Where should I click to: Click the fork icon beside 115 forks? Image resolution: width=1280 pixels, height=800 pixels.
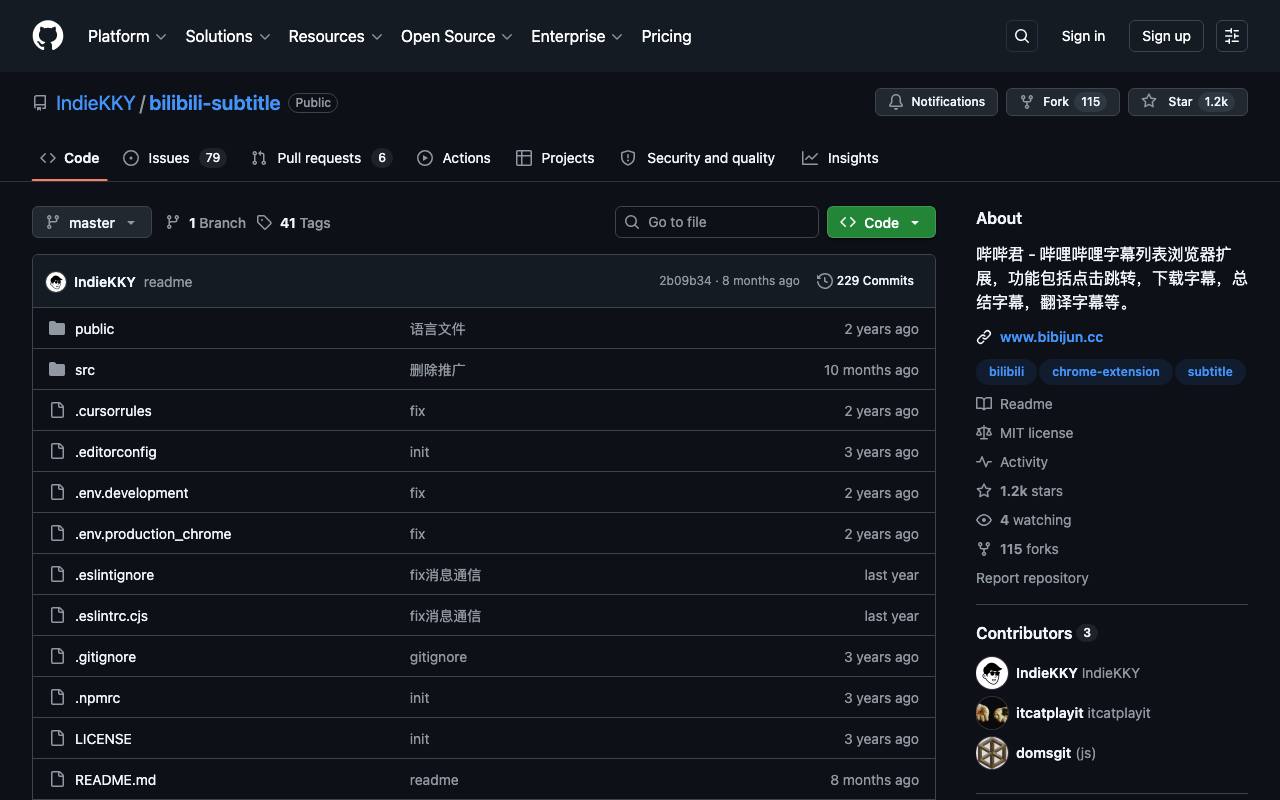984,549
